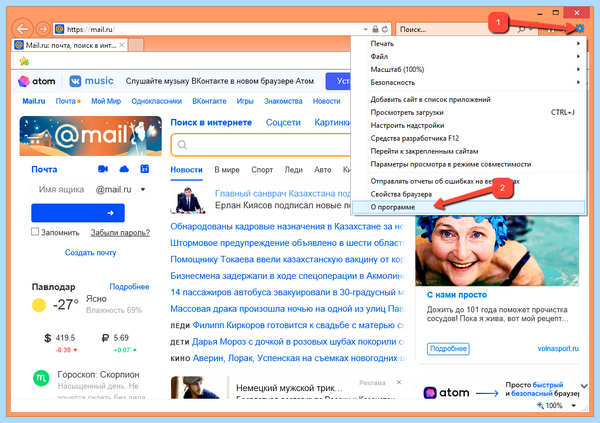Select the Спорт news tab
The width and height of the screenshot is (600, 423).
(262, 170)
